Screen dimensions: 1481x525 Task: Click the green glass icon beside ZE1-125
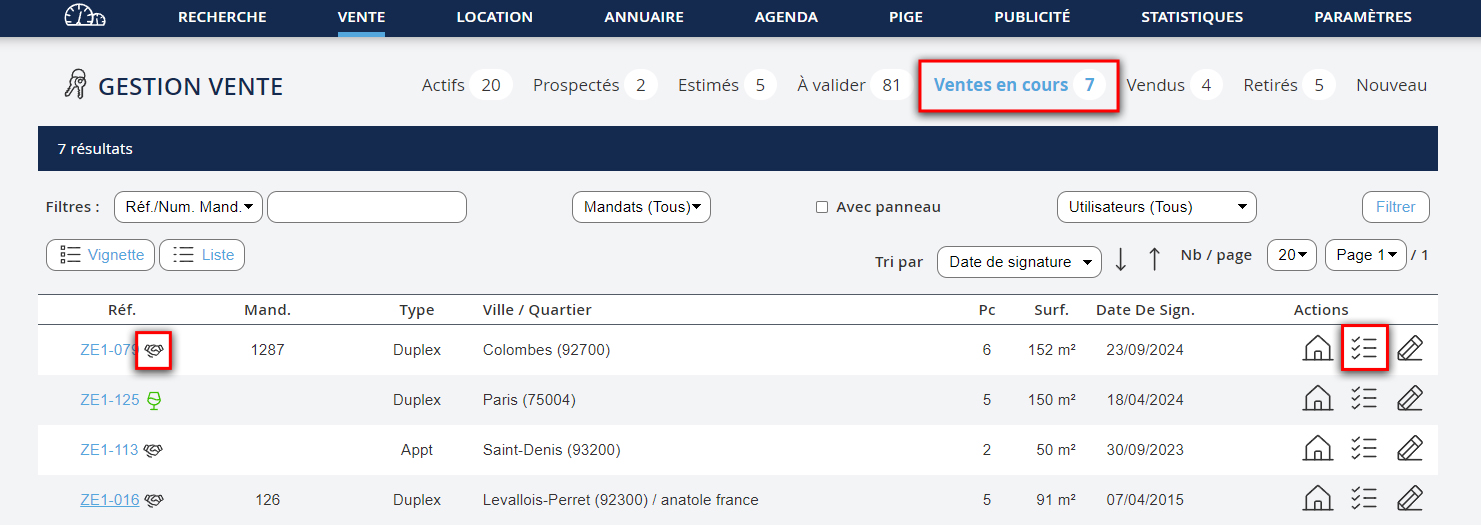pos(154,400)
